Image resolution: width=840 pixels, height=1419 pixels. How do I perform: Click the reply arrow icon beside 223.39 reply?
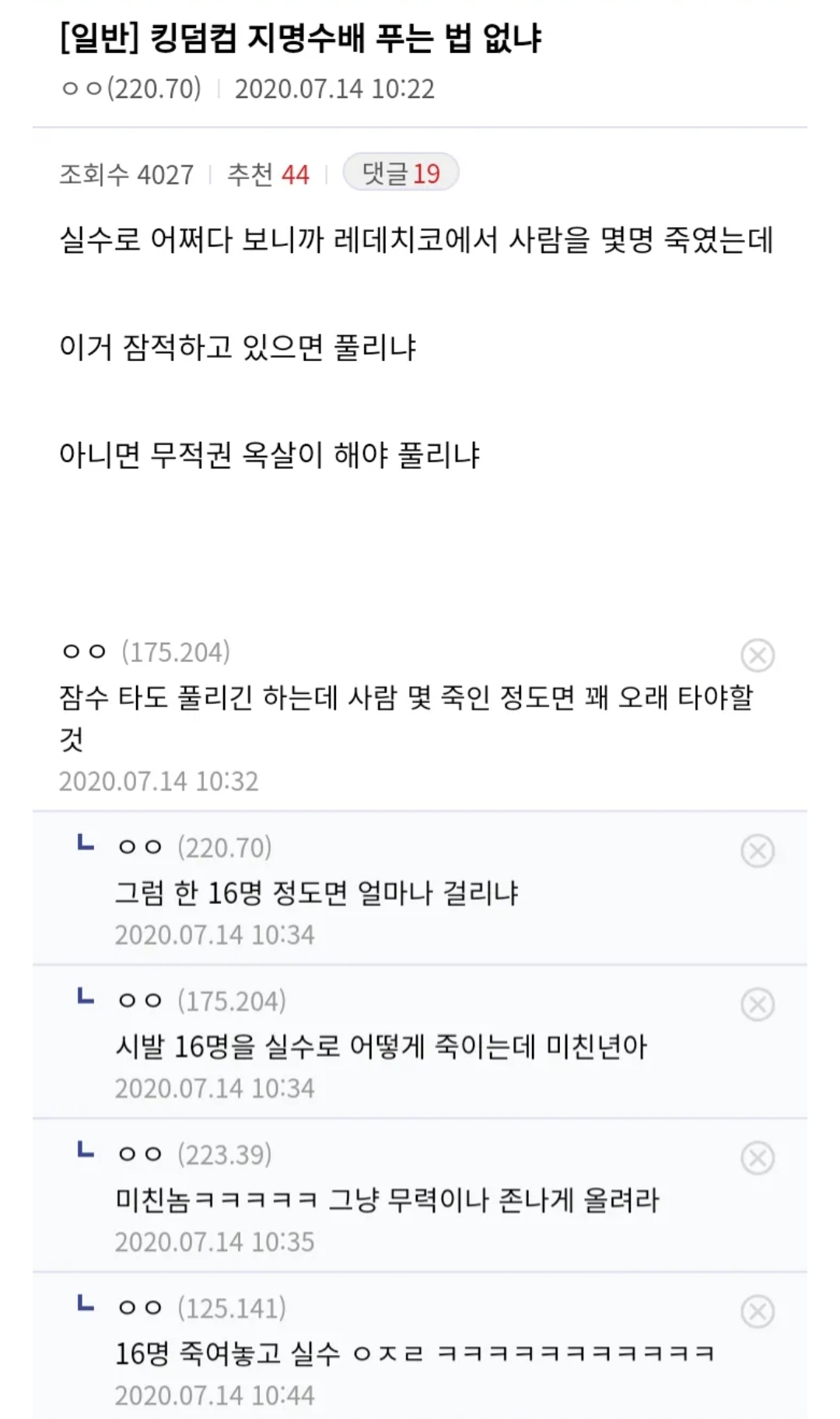pos(86,1151)
